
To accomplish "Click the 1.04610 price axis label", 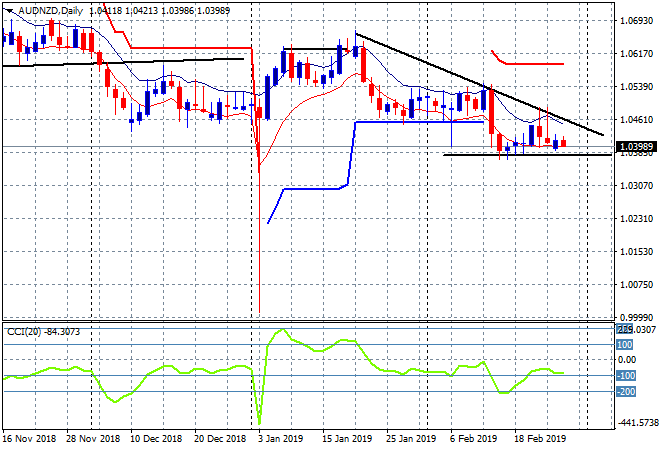I will 636,120.
